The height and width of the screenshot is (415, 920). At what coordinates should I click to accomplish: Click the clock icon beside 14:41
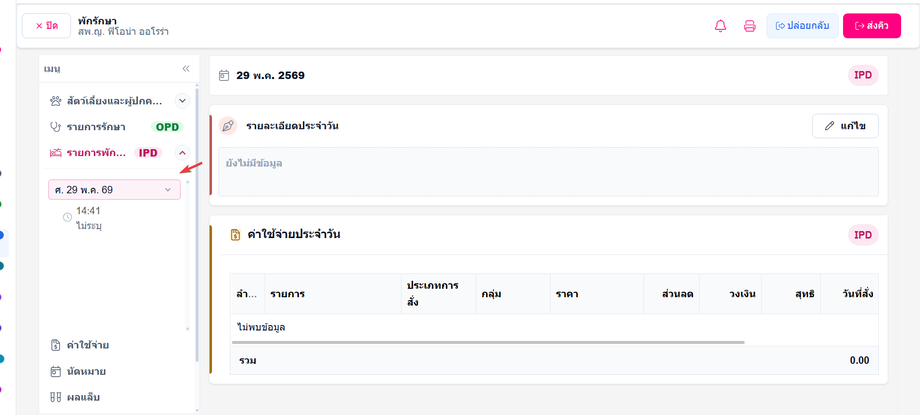click(x=67, y=218)
